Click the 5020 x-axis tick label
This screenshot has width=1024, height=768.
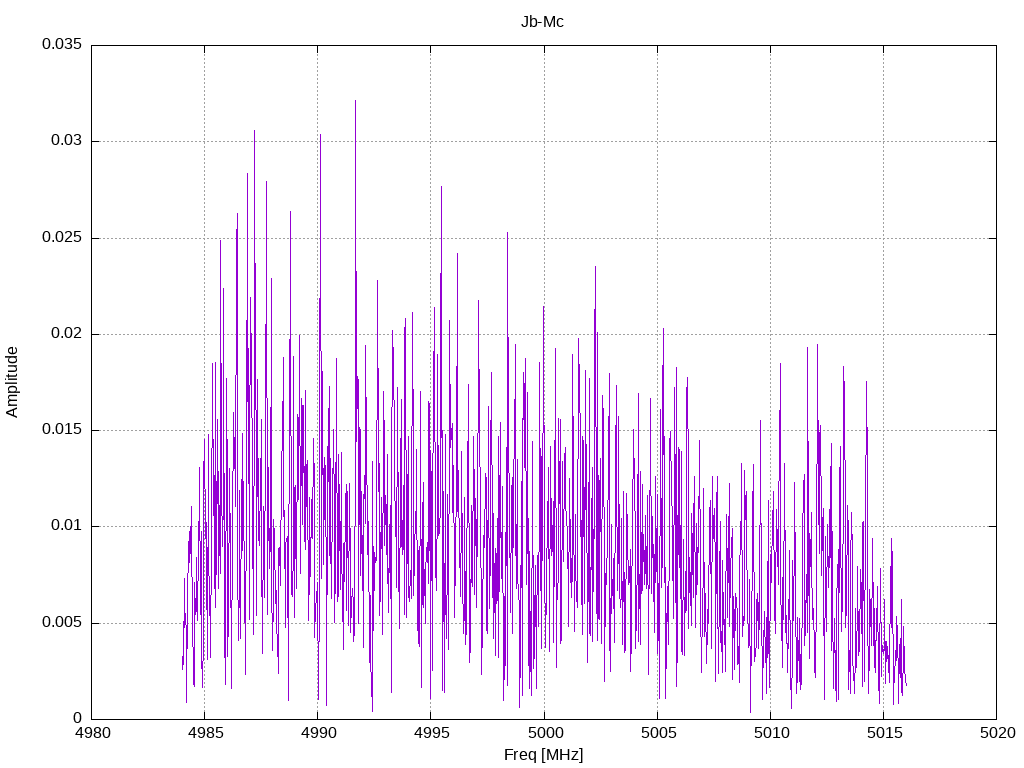point(997,733)
